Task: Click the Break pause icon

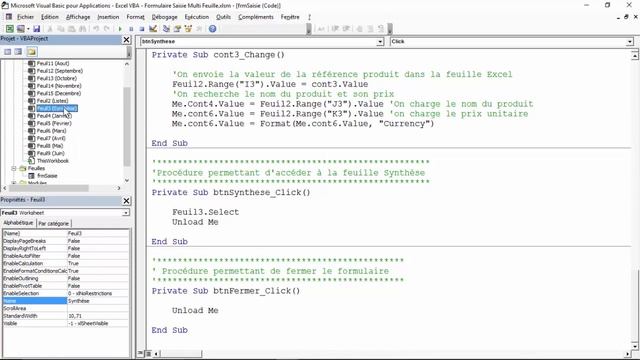Action: (131, 29)
